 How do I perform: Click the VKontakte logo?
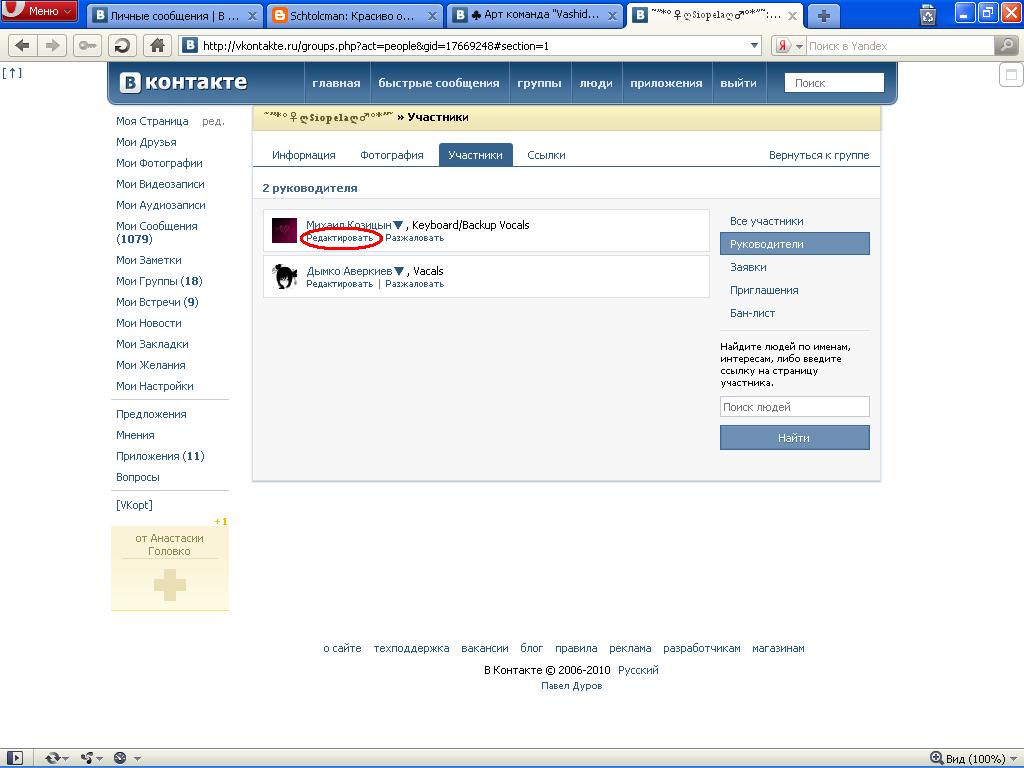click(184, 82)
